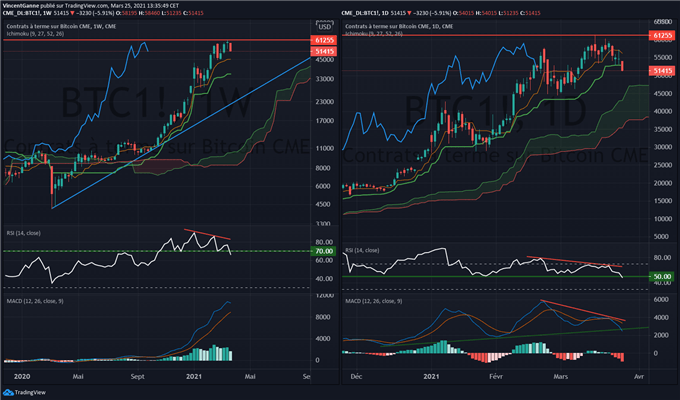Select the Ichimoku indicator legend on daily chart
This screenshot has height=400, width=680.
point(374,33)
